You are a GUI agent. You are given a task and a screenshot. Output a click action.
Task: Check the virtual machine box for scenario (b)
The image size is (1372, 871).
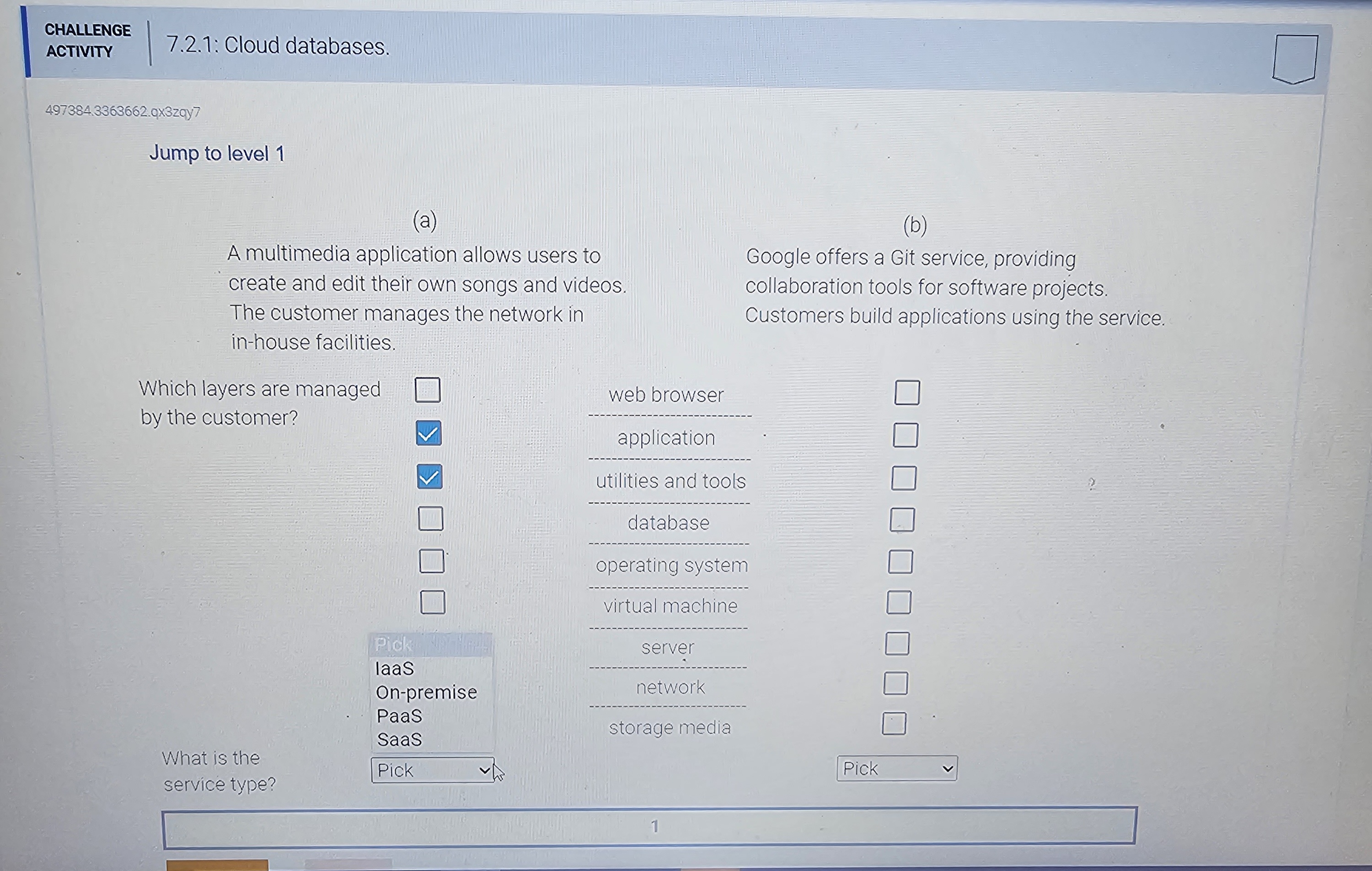click(899, 602)
